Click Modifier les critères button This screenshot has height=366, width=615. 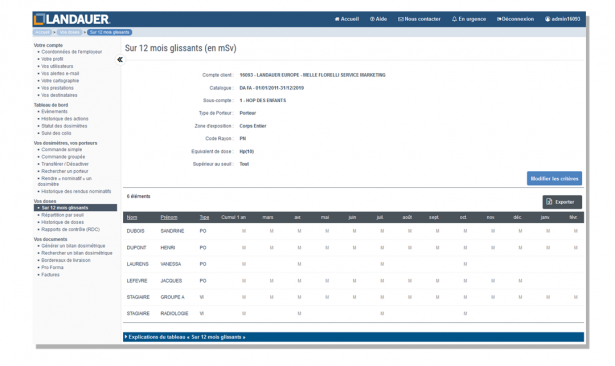pyautogui.click(x=554, y=178)
